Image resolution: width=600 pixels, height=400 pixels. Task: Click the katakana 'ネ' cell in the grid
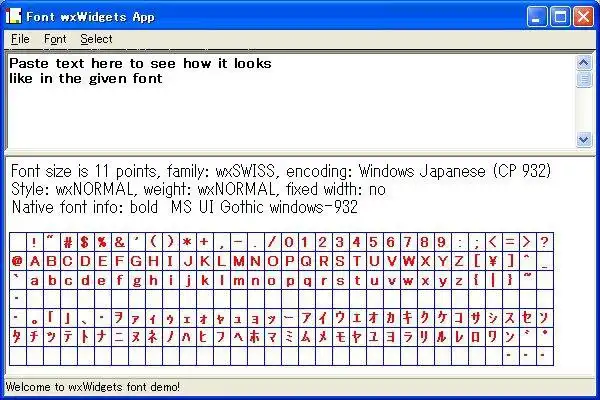[x=154, y=337]
